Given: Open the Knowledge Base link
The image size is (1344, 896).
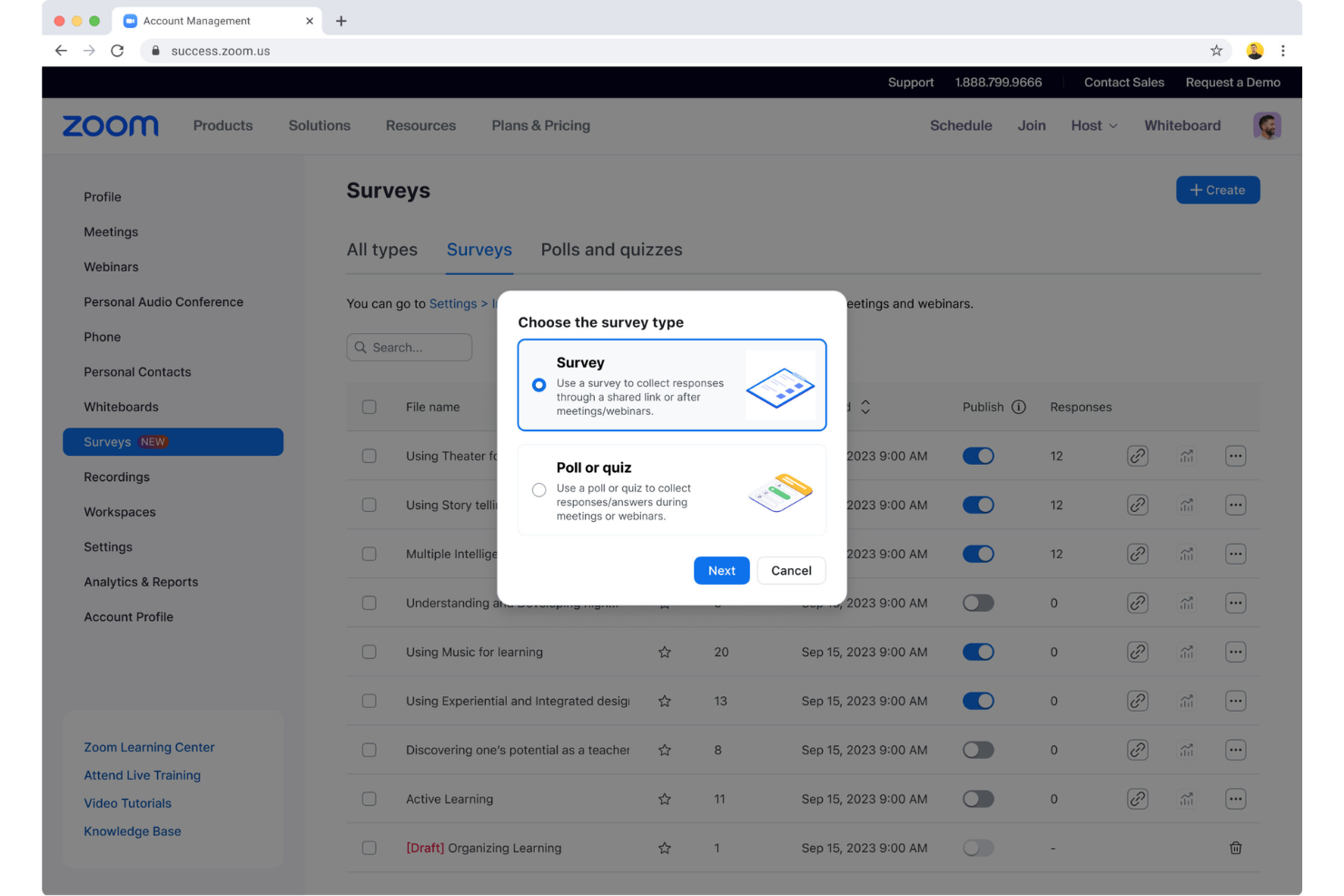Looking at the screenshot, I should (132, 831).
